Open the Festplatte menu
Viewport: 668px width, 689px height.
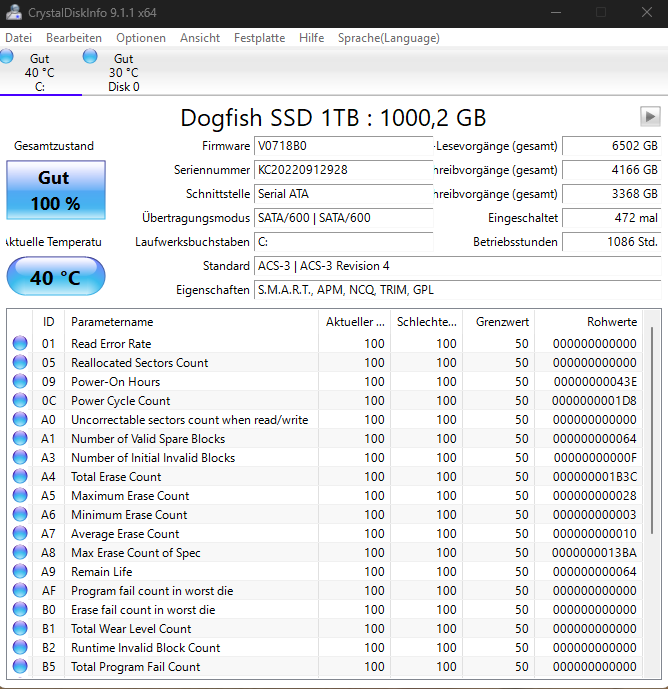point(259,38)
